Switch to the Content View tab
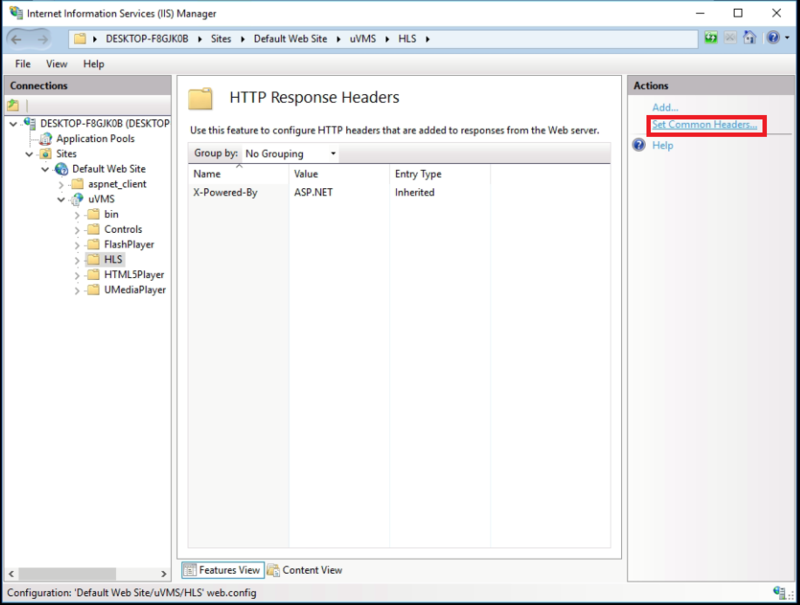Screen dimensions: 800x605 coord(305,570)
